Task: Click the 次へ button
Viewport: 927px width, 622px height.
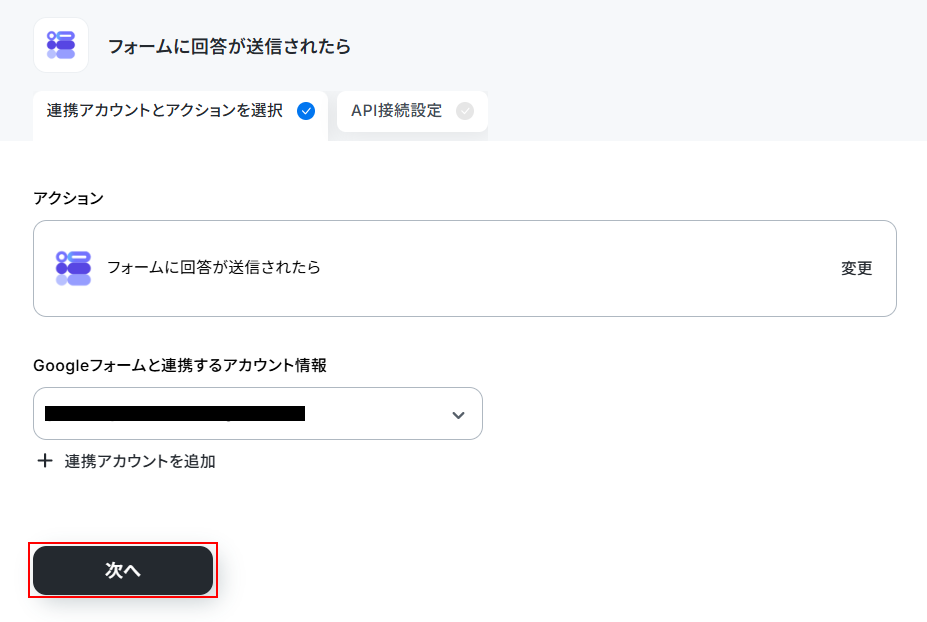Action: pos(123,570)
